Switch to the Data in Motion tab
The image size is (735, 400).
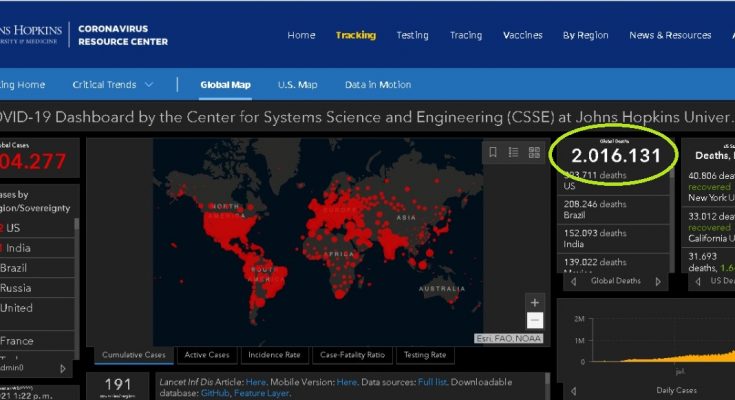tap(378, 85)
